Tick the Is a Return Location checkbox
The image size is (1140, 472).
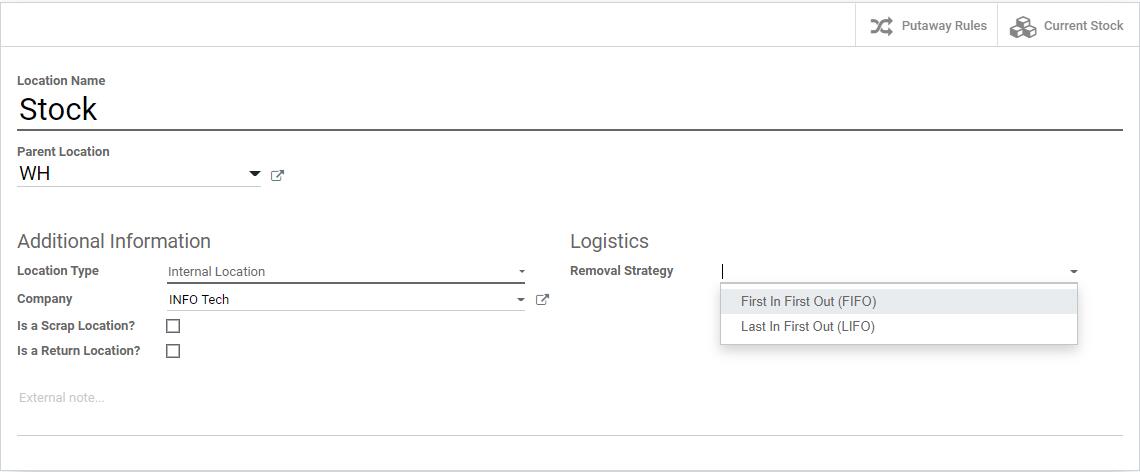pos(173,351)
